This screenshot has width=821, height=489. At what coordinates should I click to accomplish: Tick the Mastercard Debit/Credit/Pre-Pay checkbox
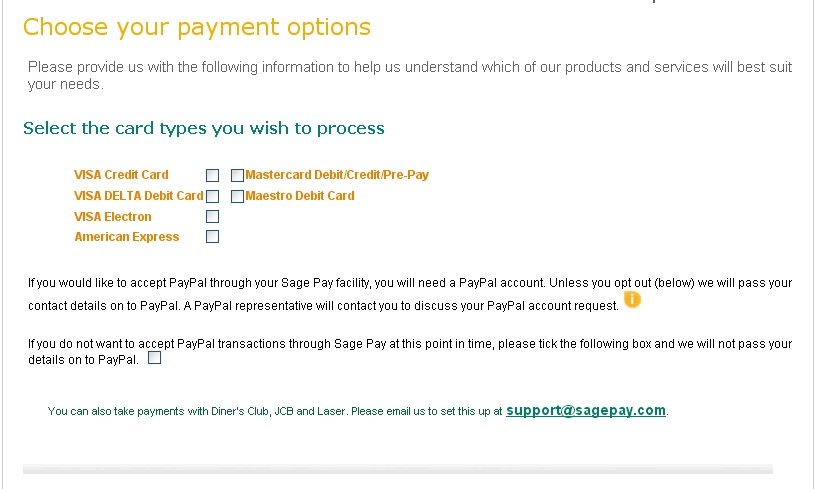point(237,175)
